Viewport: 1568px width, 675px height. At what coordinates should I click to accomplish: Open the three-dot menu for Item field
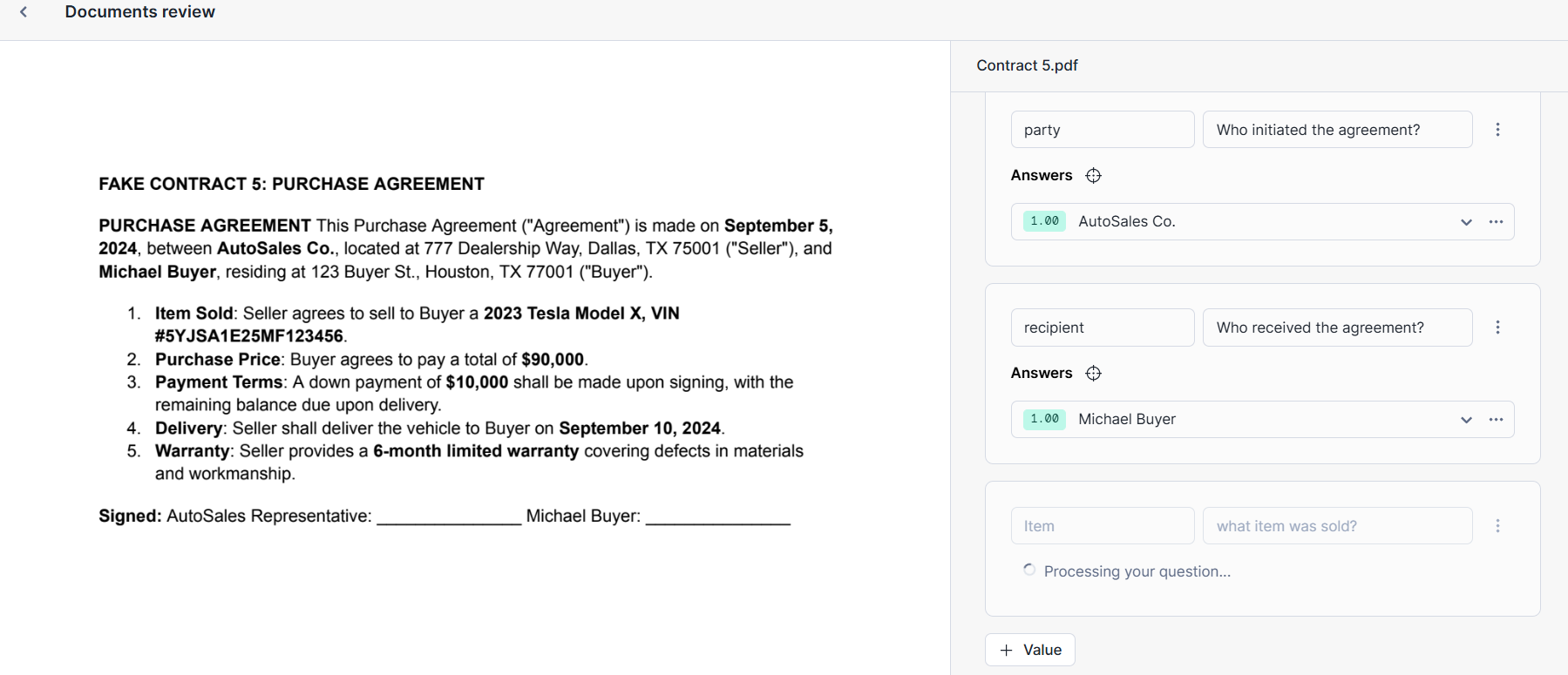point(1497,526)
